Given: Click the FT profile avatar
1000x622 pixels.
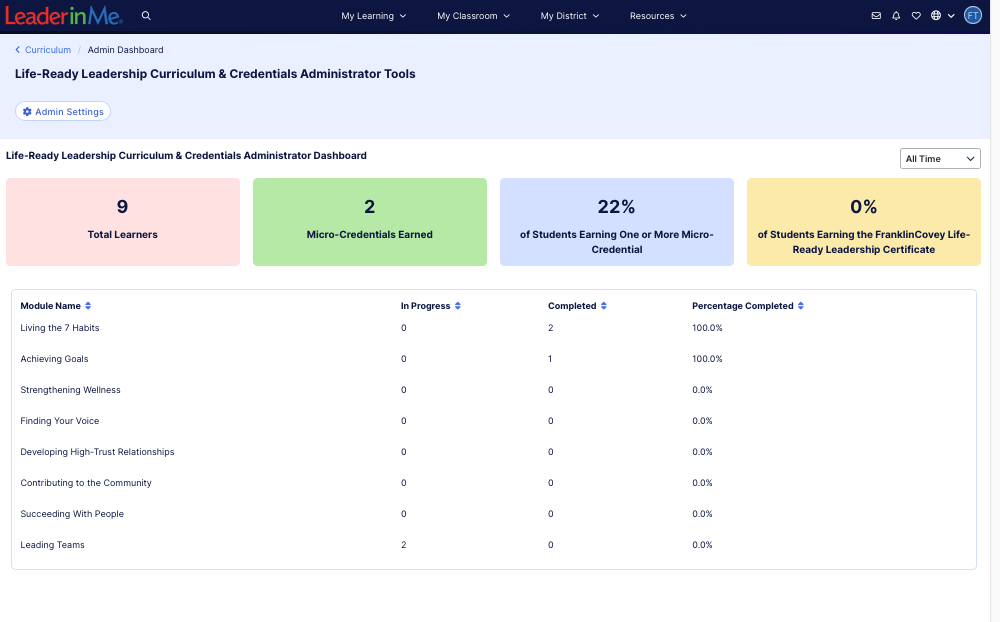Looking at the screenshot, I should (x=972, y=15).
